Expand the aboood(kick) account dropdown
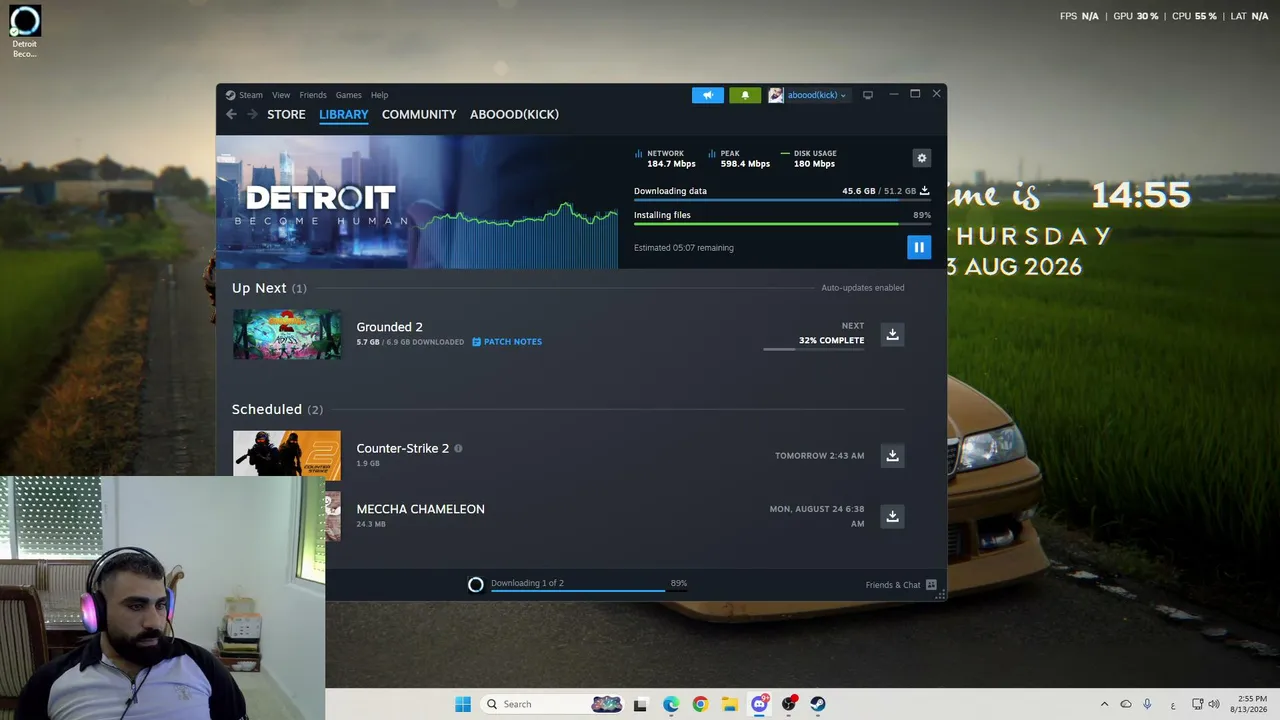This screenshot has height=720, width=1280. click(x=843, y=96)
